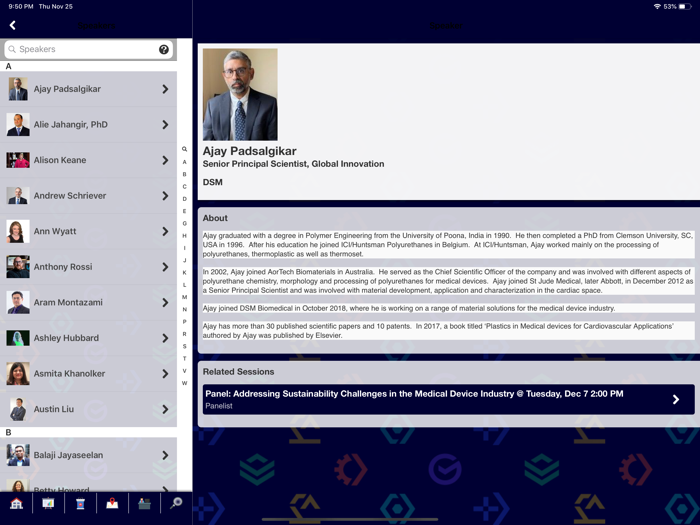Click Ajay Padsalgikar's large profile photo
Viewport: 700px width, 525px height.
[x=240, y=94]
